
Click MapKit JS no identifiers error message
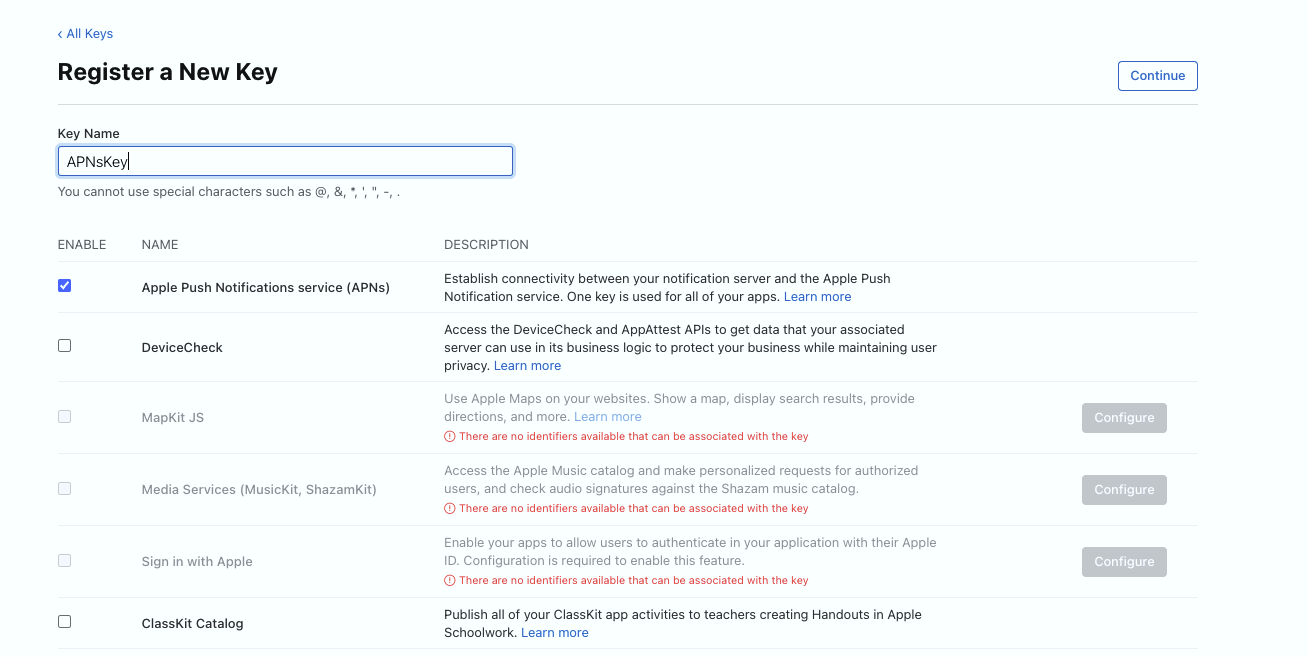coord(634,437)
